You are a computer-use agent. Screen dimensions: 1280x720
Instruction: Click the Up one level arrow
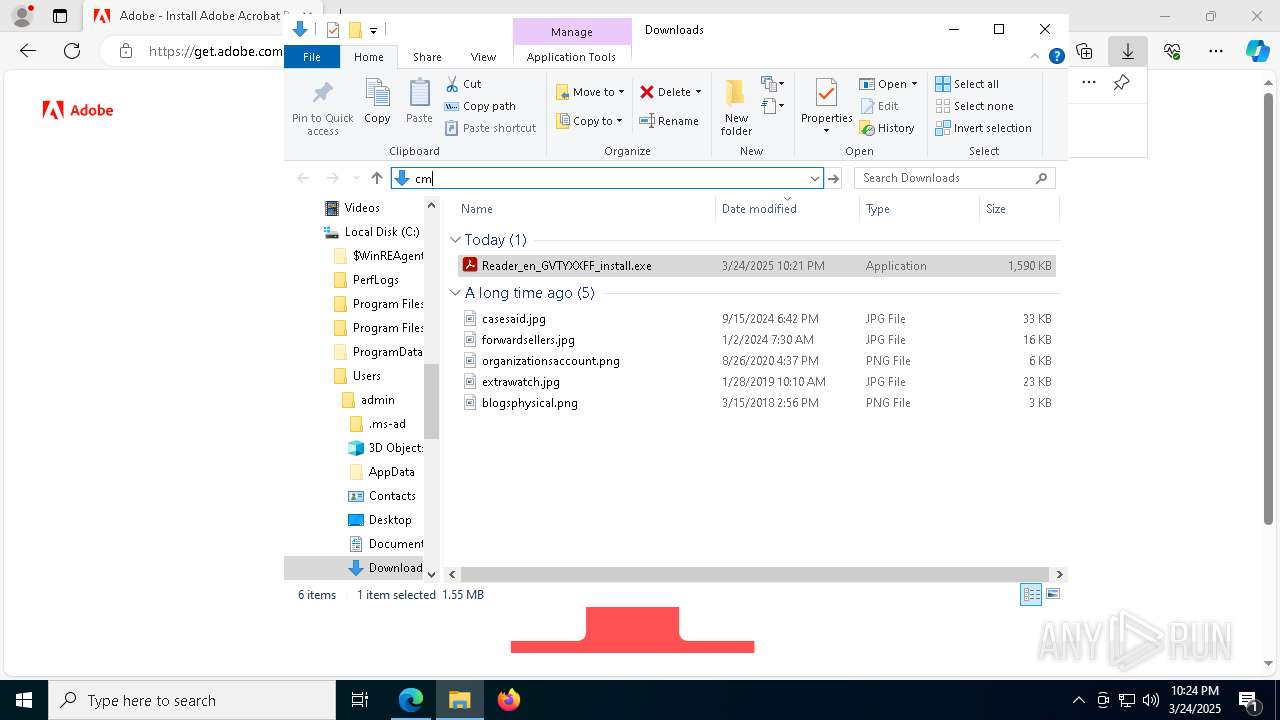(377, 178)
